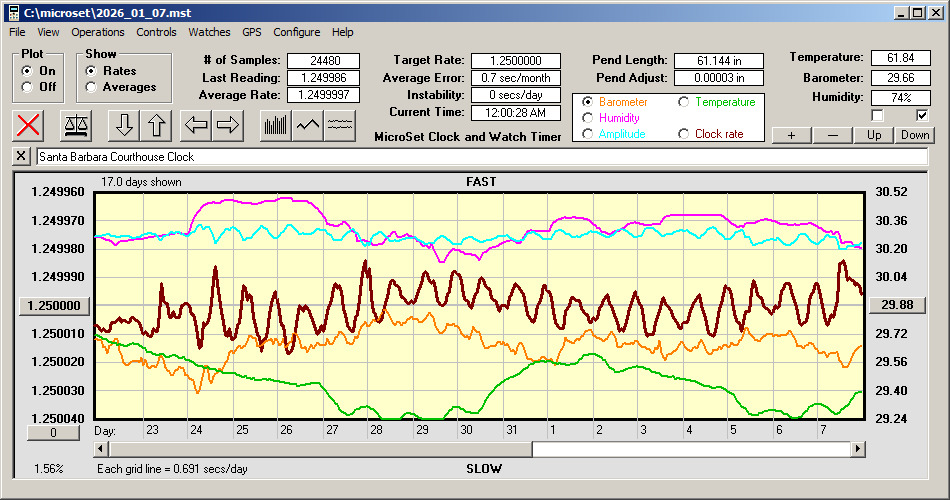Select the Temperature scale radio button
This screenshot has height=500, width=950.
(x=684, y=102)
